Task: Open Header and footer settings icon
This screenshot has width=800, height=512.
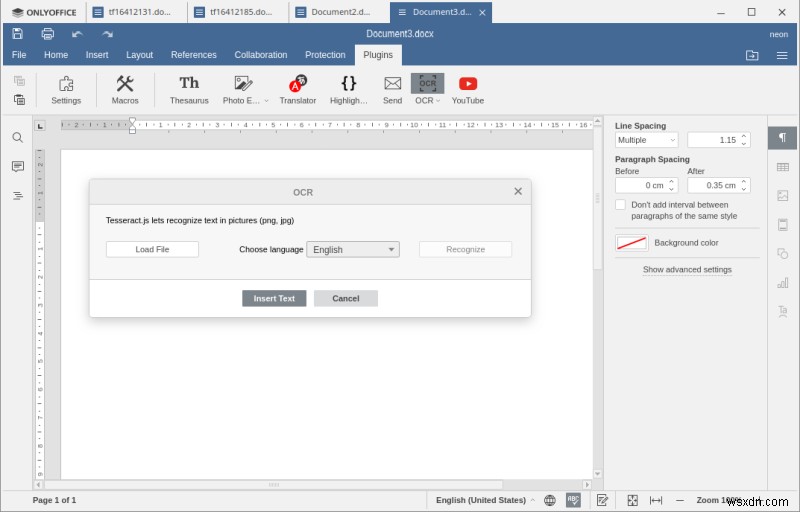Action: tap(782, 224)
